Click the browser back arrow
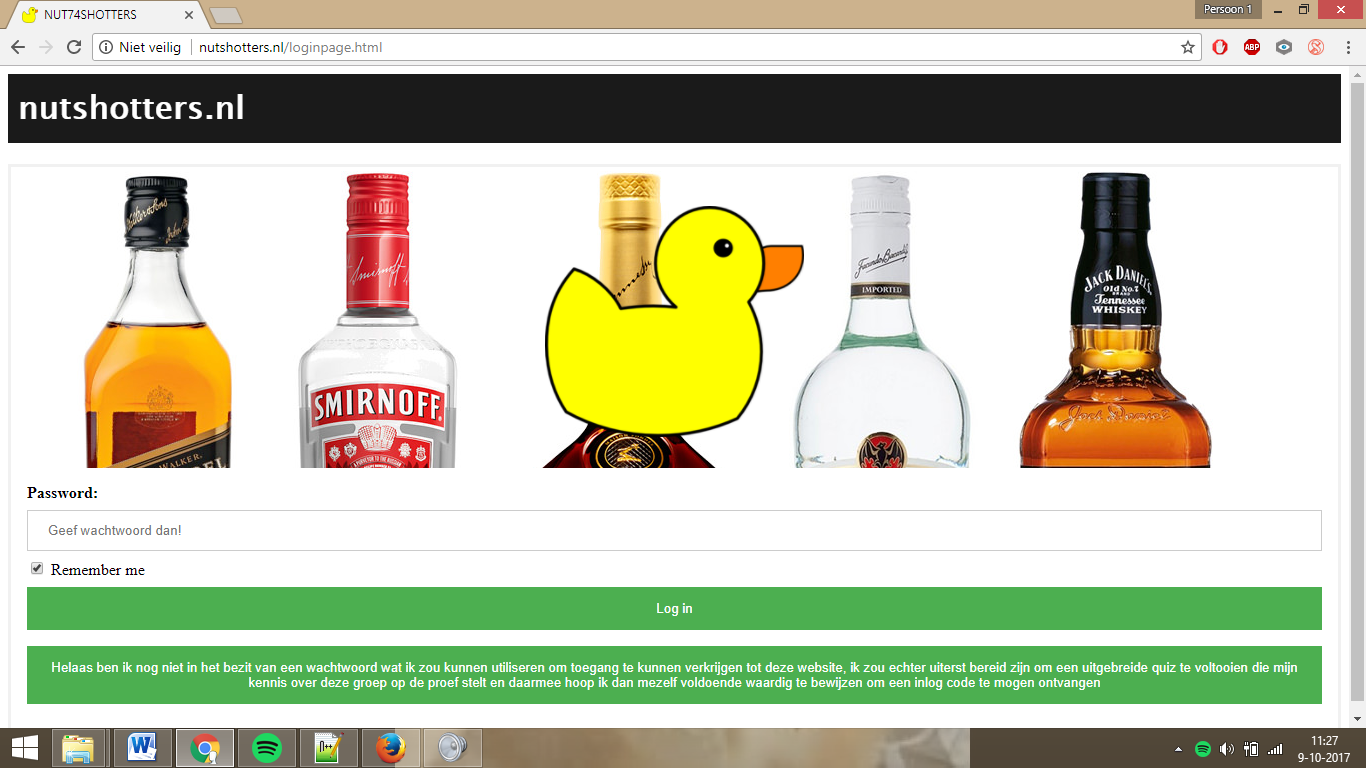Screen dimensions: 1366x768 pos(18,47)
